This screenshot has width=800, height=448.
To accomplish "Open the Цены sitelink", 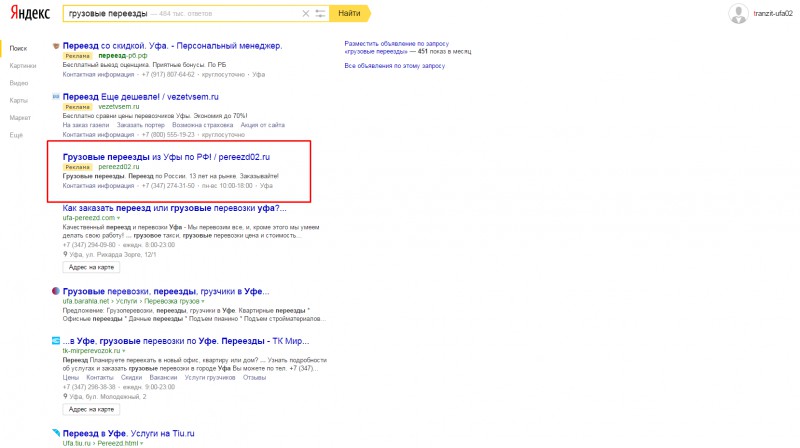I will [70, 377].
